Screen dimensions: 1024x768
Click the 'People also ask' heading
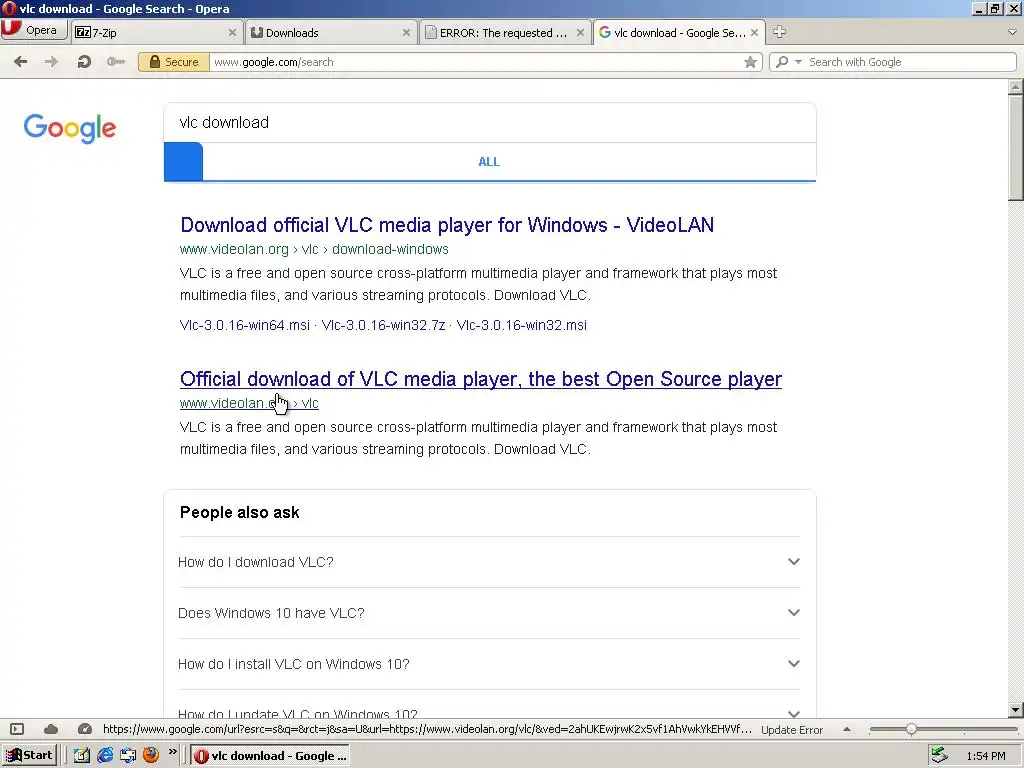point(240,513)
